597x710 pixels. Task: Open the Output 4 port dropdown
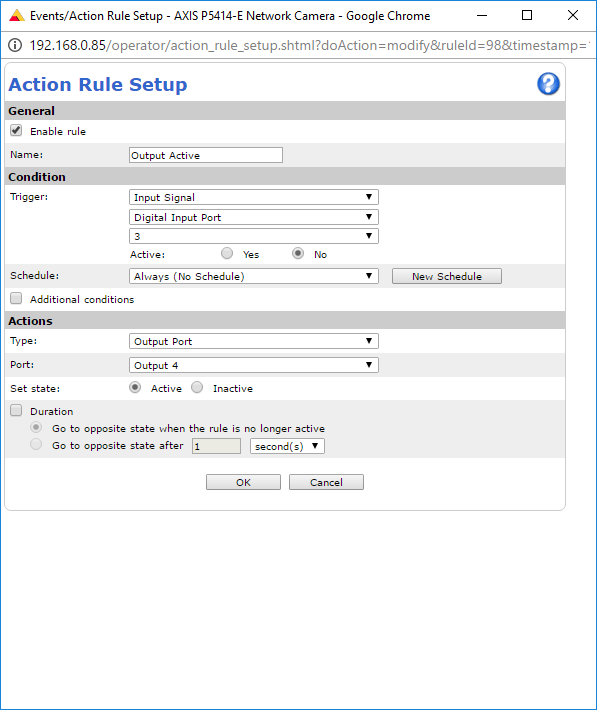coord(254,365)
